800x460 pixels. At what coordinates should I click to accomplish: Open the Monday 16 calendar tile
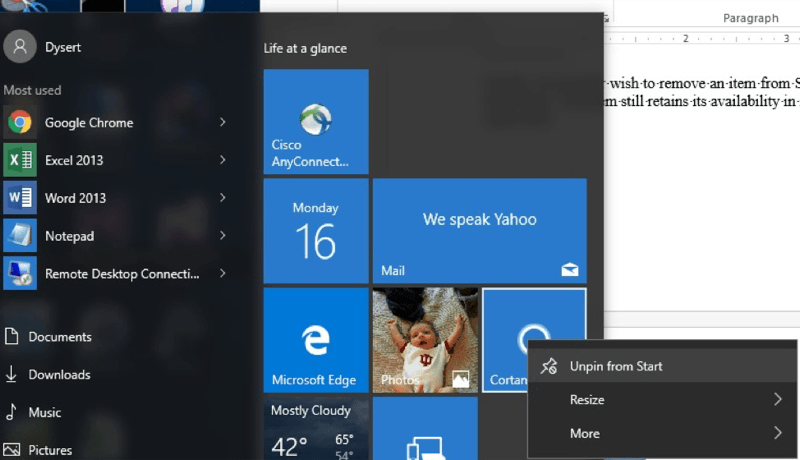[316, 231]
